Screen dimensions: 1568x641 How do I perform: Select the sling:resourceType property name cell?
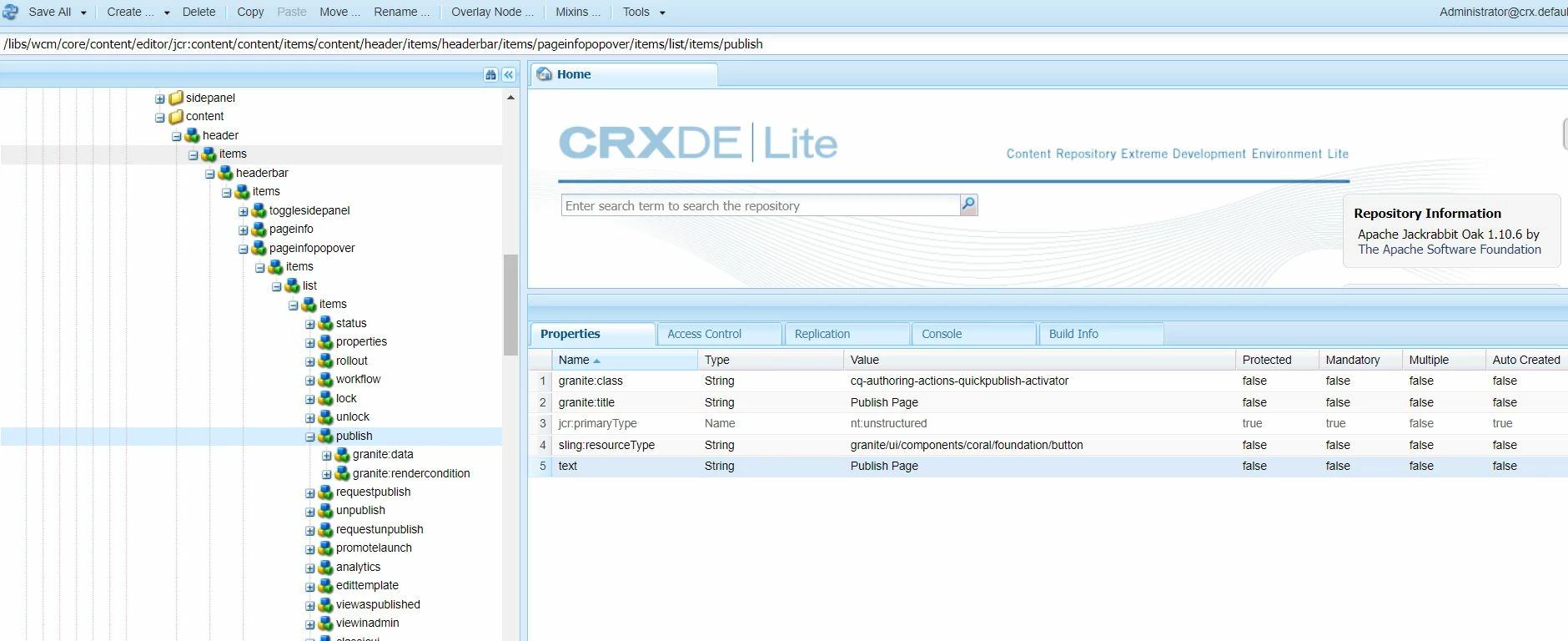pos(606,445)
